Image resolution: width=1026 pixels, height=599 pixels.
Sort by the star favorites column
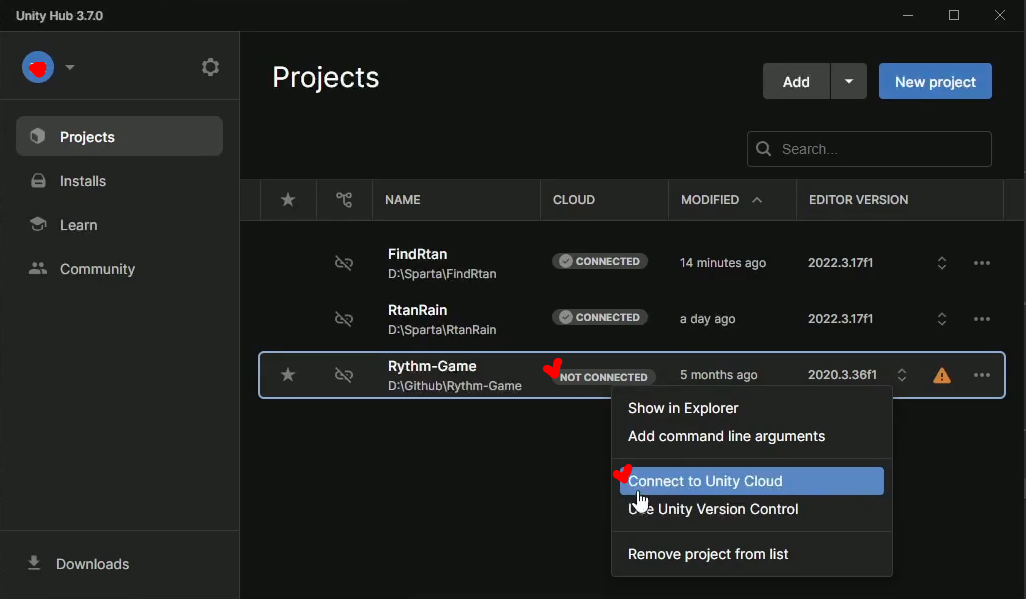click(x=288, y=200)
